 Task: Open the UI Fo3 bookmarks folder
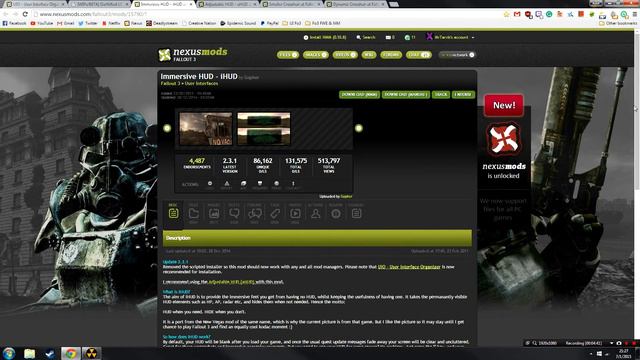[x=291, y=23]
